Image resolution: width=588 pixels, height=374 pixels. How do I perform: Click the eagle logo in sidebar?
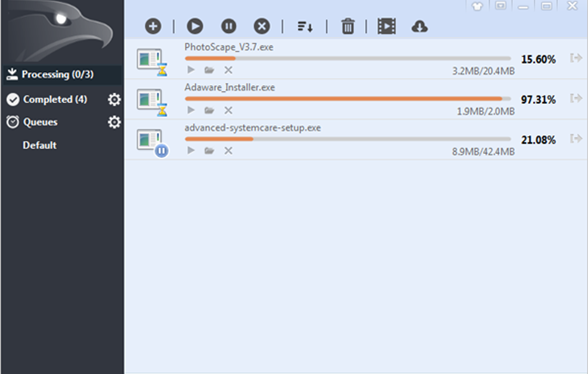tap(60, 32)
